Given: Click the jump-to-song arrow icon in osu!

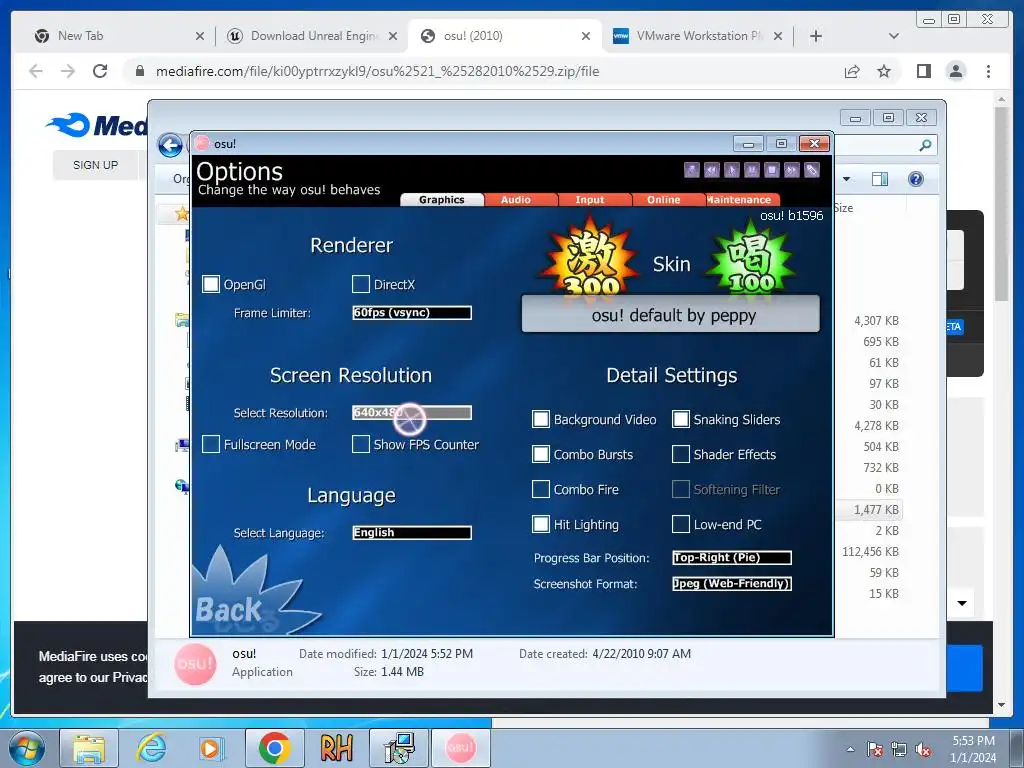Looking at the screenshot, I should (692, 170).
